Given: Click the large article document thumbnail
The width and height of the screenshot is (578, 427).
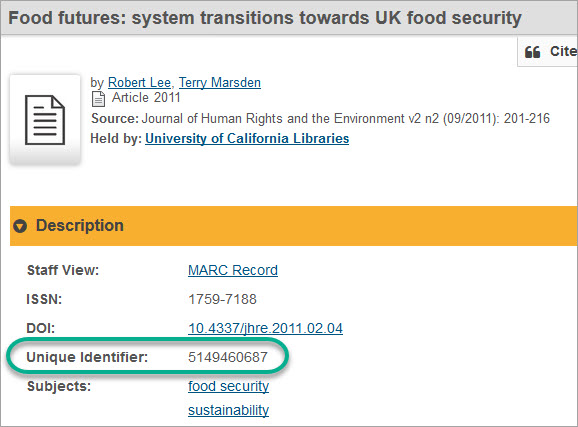Looking at the screenshot, I should [x=45, y=120].
